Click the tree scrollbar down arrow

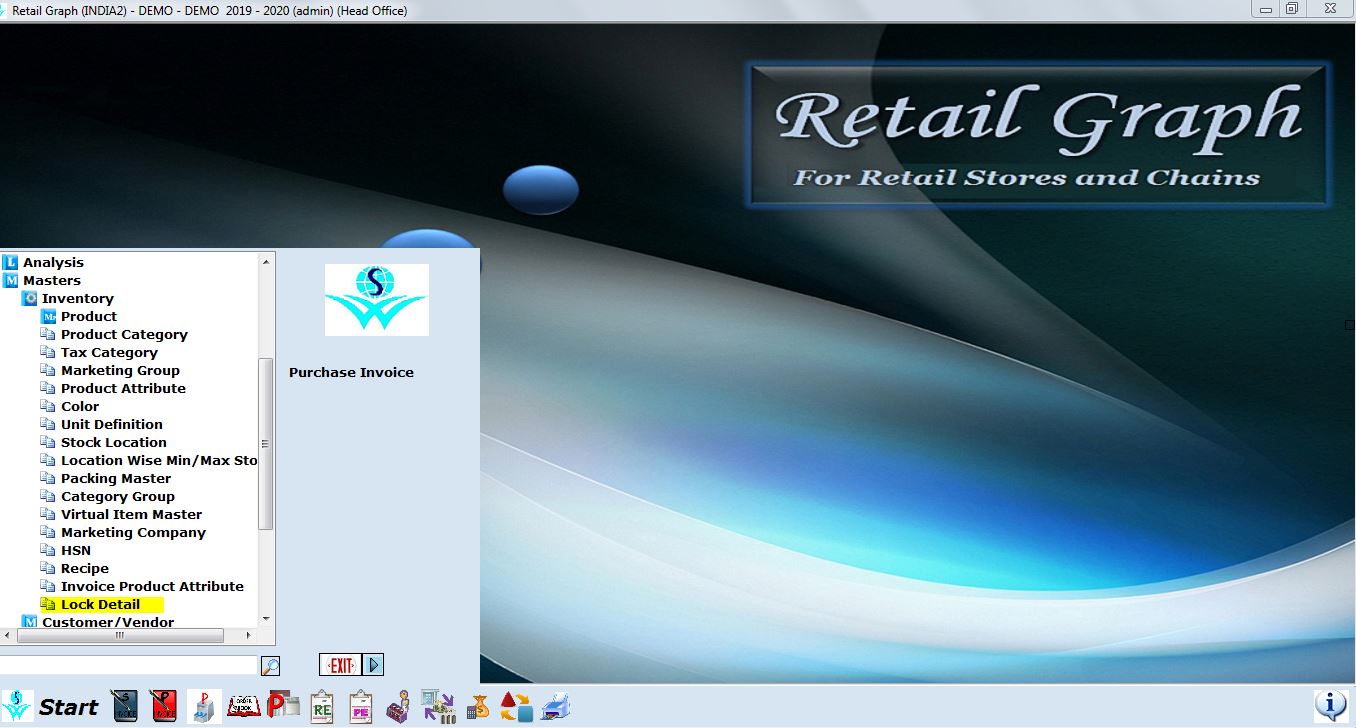click(x=266, y=619)
